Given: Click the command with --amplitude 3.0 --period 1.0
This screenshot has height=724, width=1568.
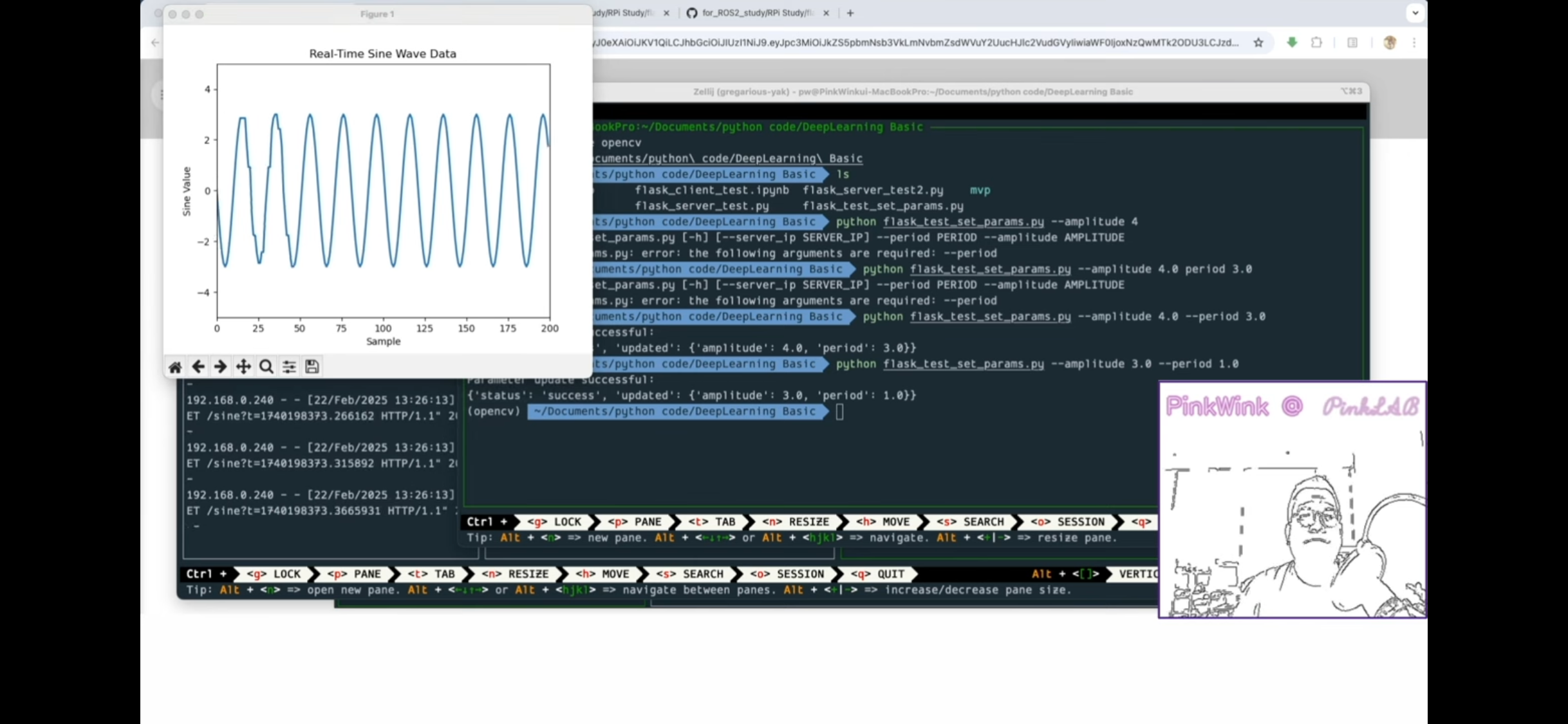Looking at the screenshot, I should click(x=1037, y=364).
